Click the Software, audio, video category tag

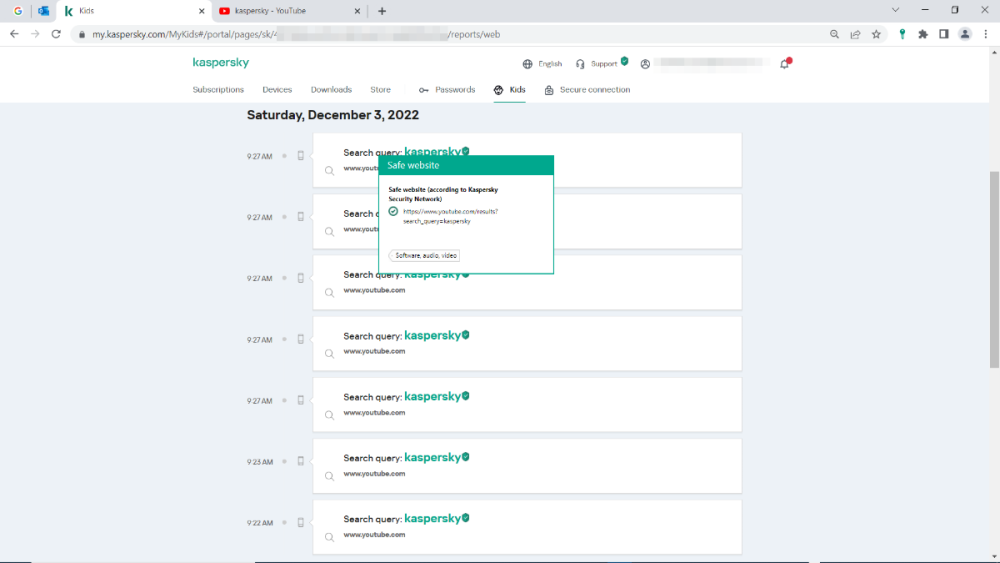(425, 256)
